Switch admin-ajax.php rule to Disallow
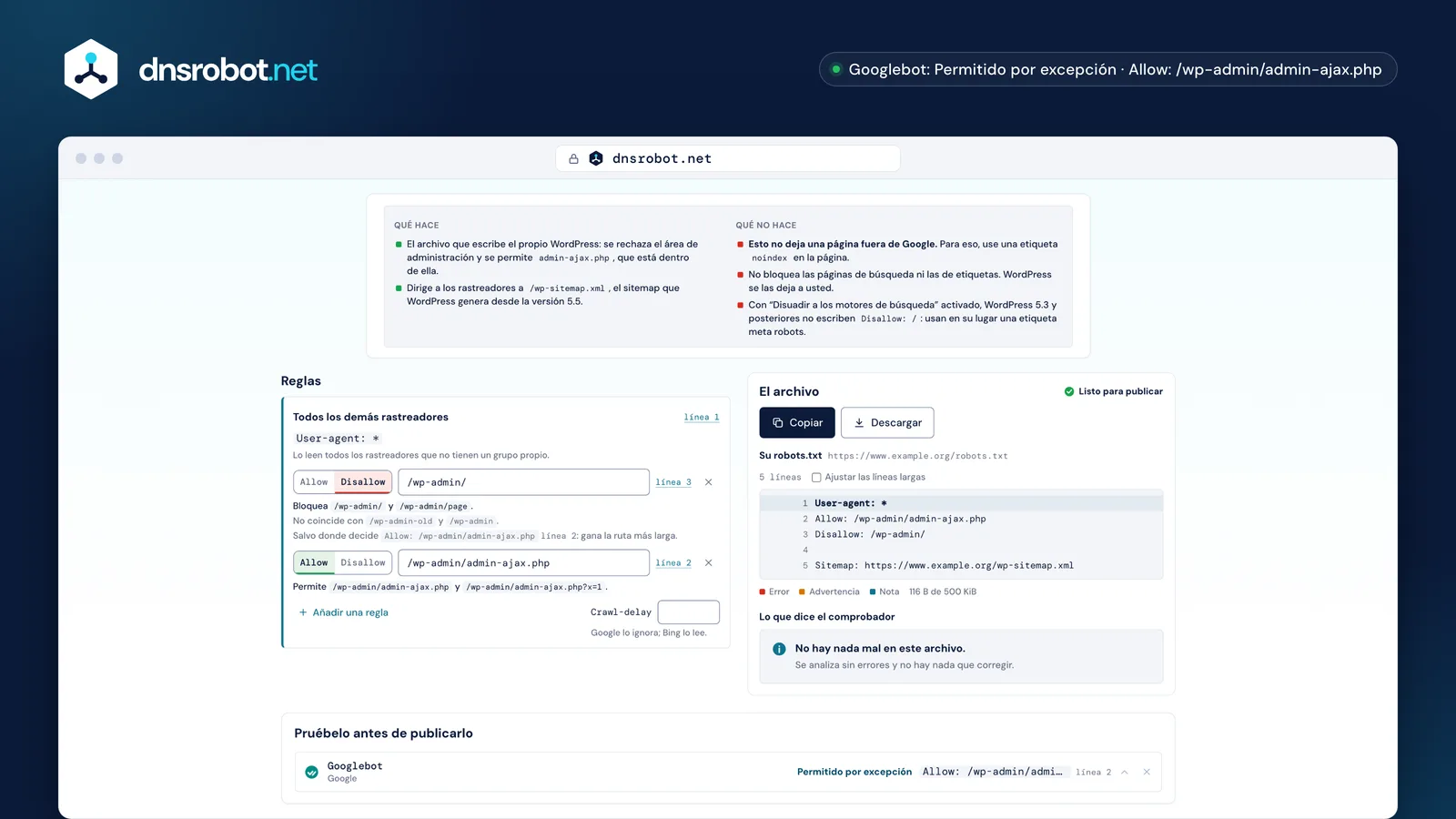This screenshot has width=1456, height=819. tap(363, 563)
